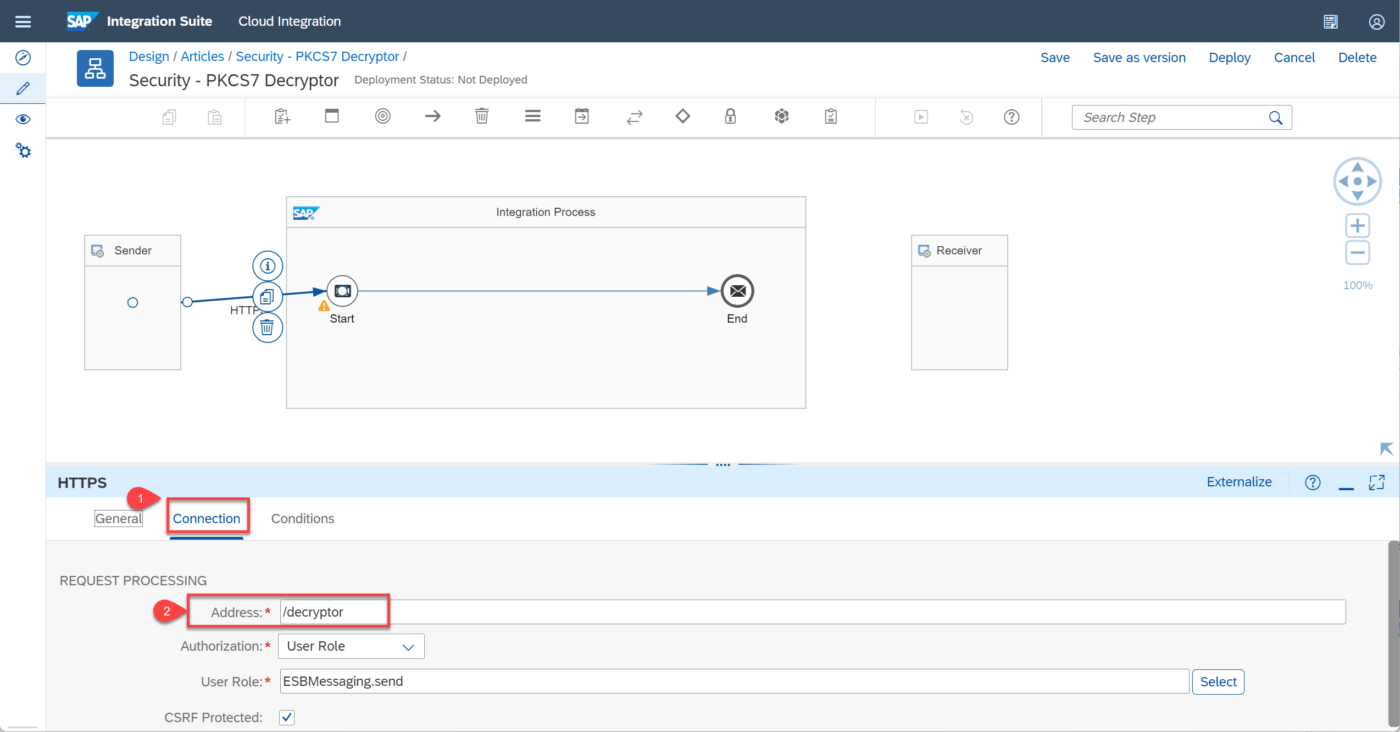Select the Connector arrow tool
The image size is (1400, 732).
(x=432, y=116)
